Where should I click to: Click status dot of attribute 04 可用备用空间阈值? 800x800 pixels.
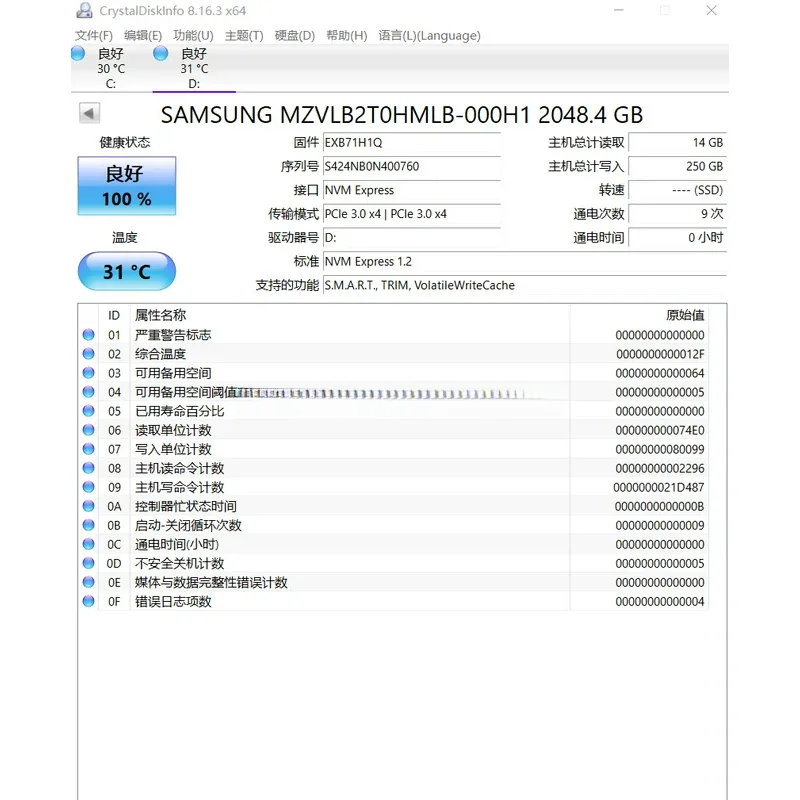click(x=88, y=392)
